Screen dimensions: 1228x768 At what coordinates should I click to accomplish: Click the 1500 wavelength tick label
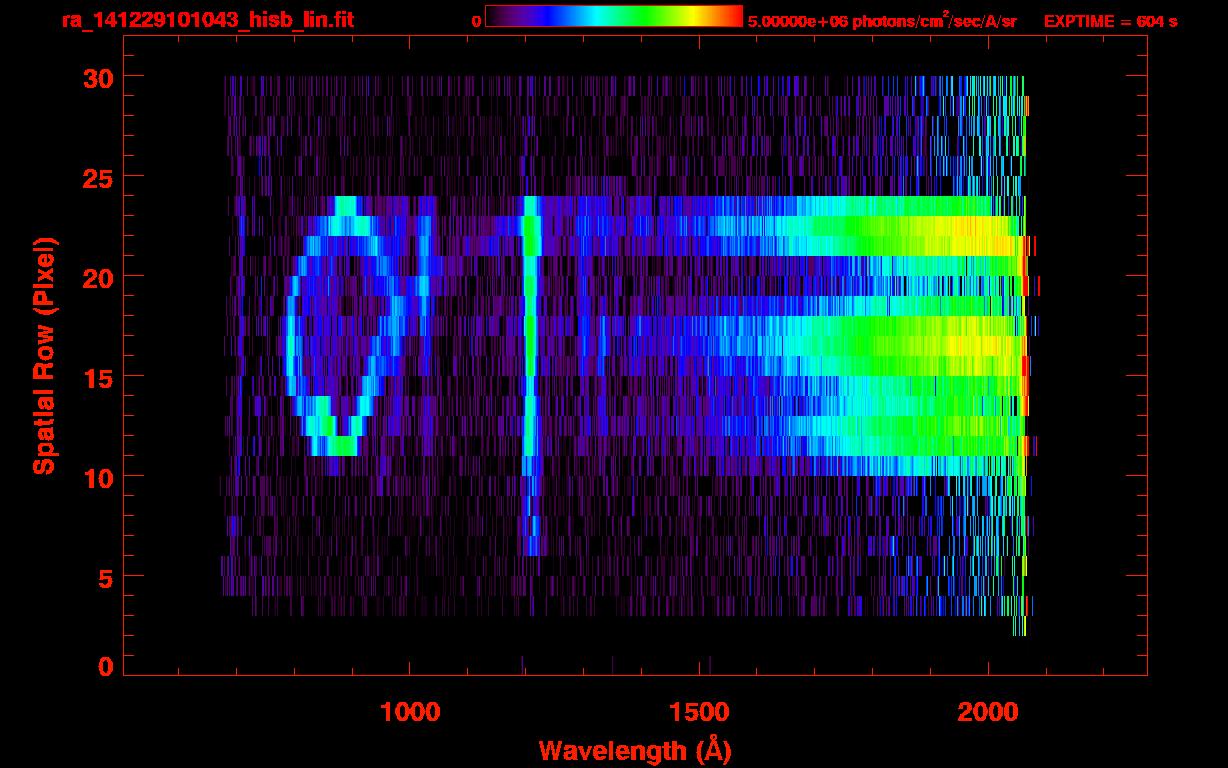point(699,712)
